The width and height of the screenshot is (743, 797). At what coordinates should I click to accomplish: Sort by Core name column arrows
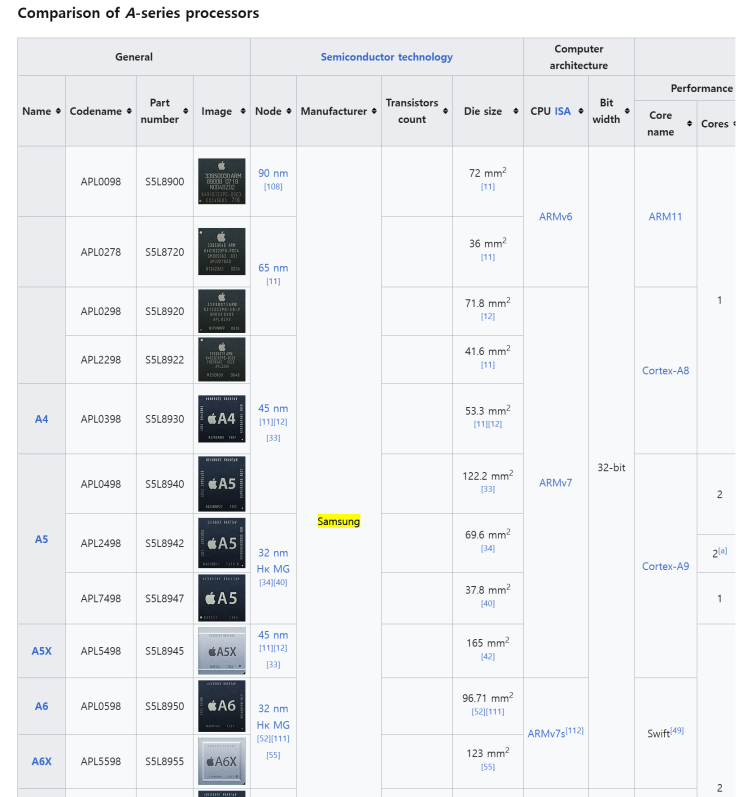[x=690, y=124]
